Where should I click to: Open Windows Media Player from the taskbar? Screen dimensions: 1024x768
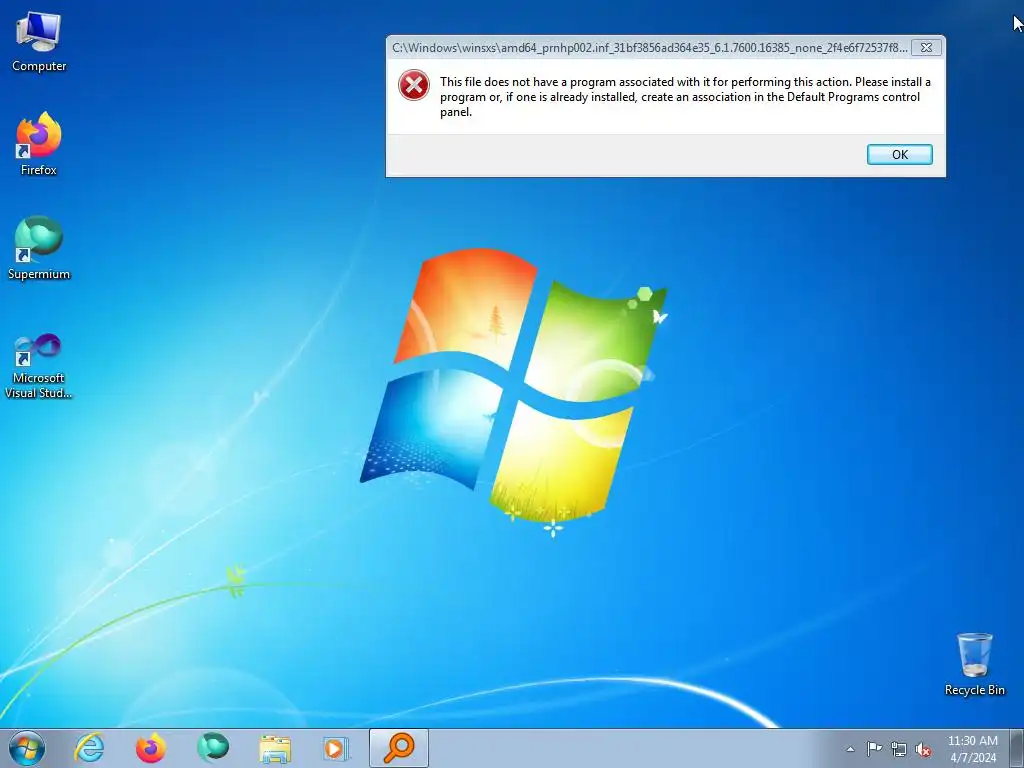pos(336,748)
